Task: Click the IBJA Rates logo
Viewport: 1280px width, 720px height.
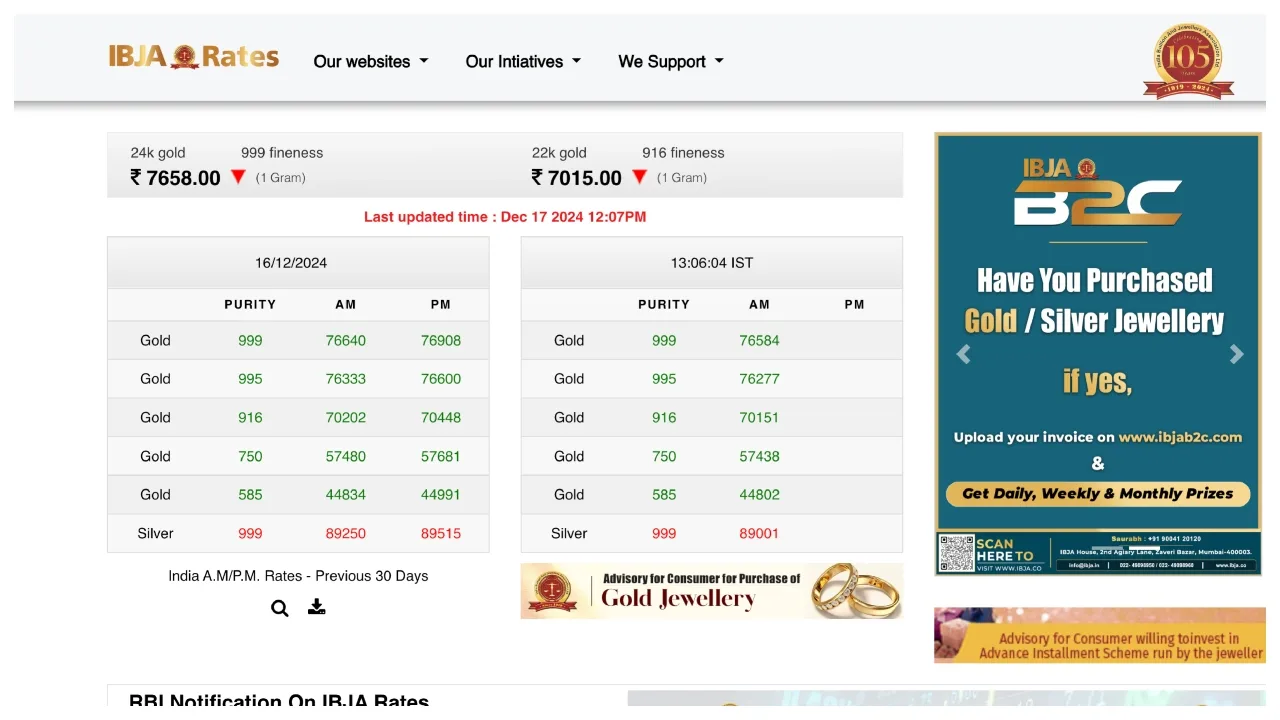Action: (x=194, y=57)
